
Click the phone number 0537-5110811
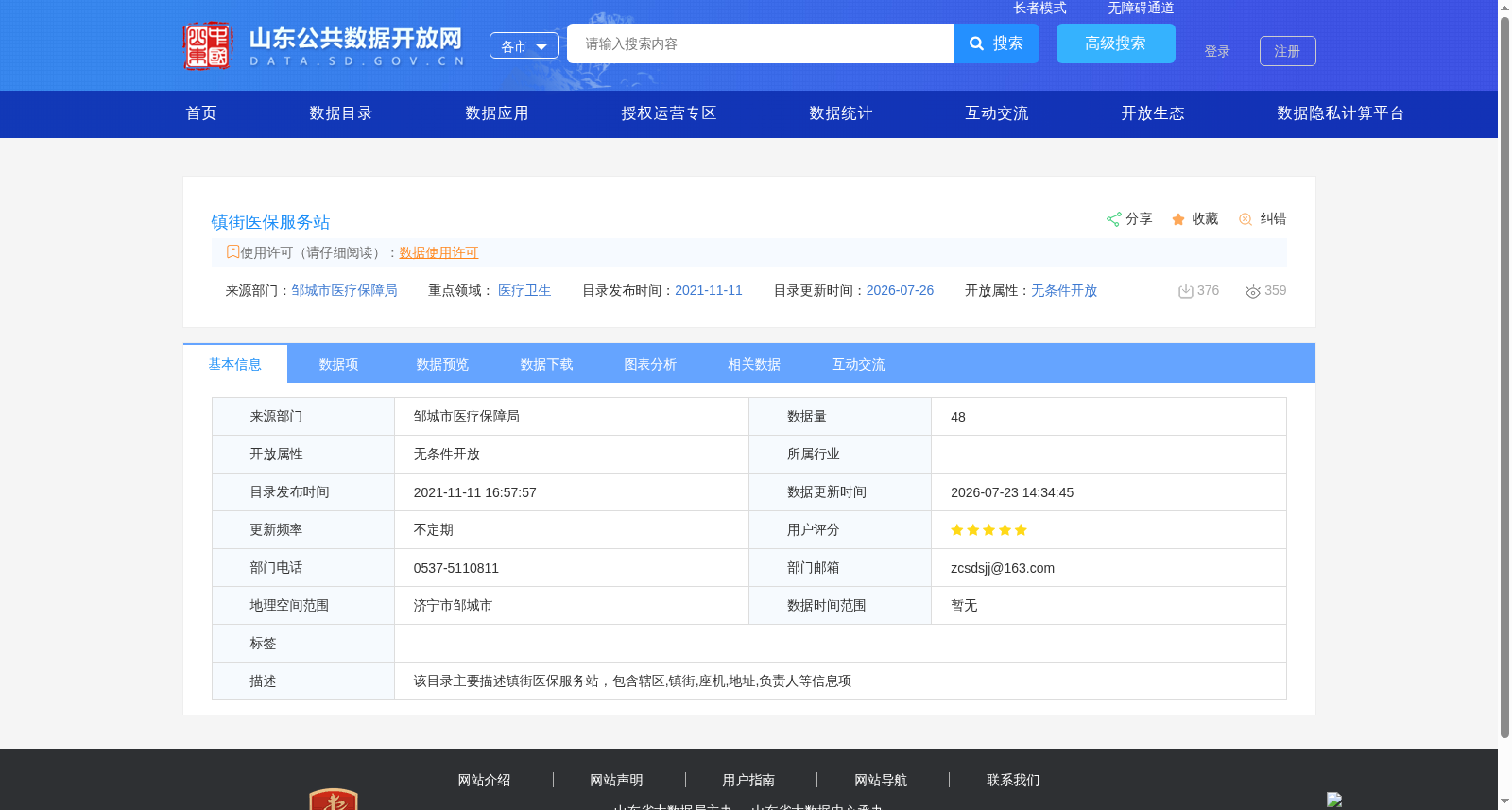tap(456, 568)
